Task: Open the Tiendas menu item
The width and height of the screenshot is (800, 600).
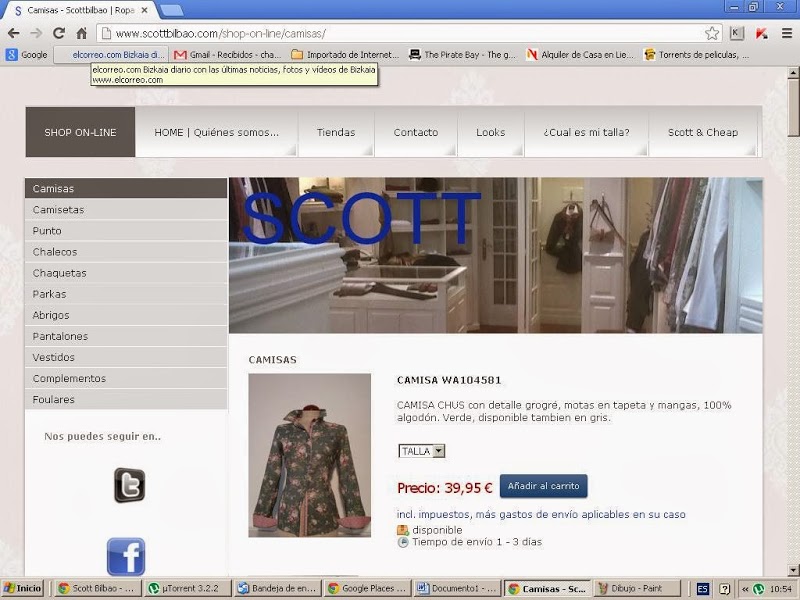Action: [336, 132]
